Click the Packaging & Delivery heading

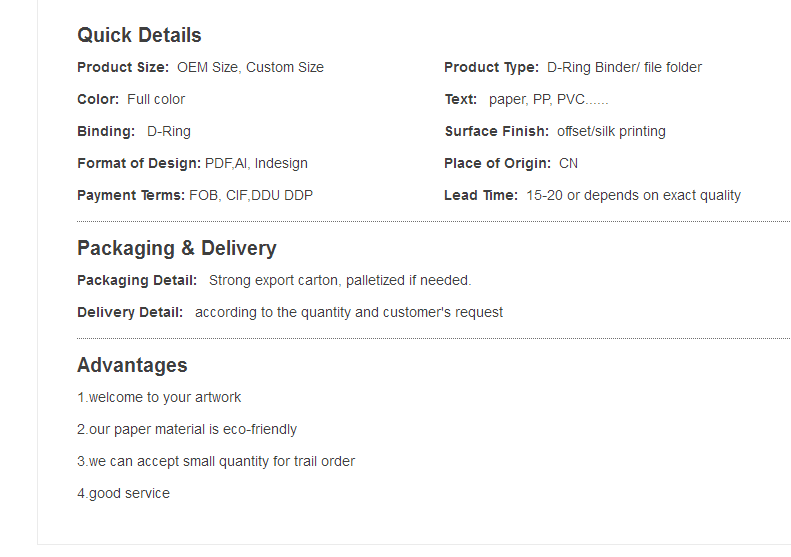click(x=177, y=248)
